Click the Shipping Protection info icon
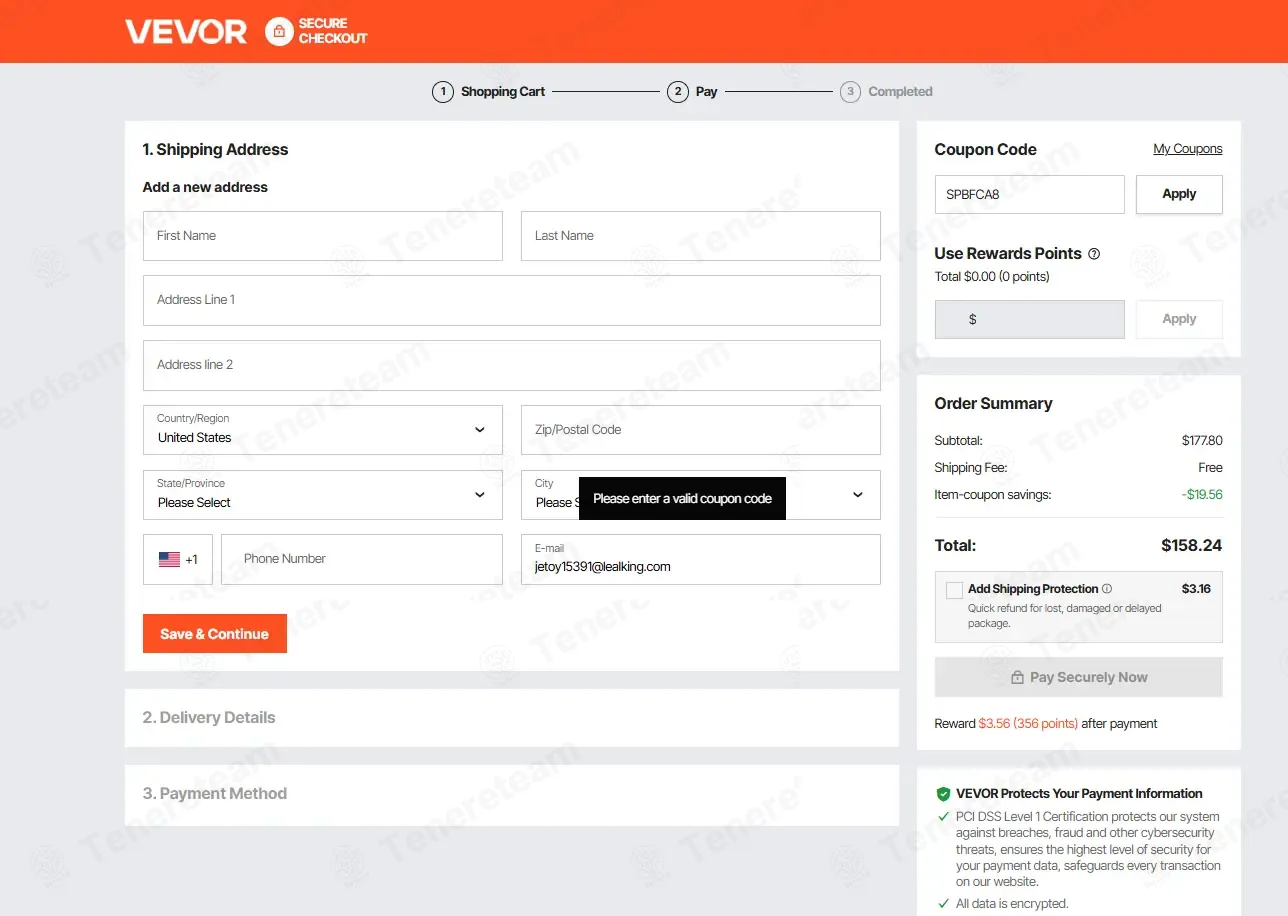Image resolution: width=1288 pixels, height=916 pixels. [x=1107, y=589]
